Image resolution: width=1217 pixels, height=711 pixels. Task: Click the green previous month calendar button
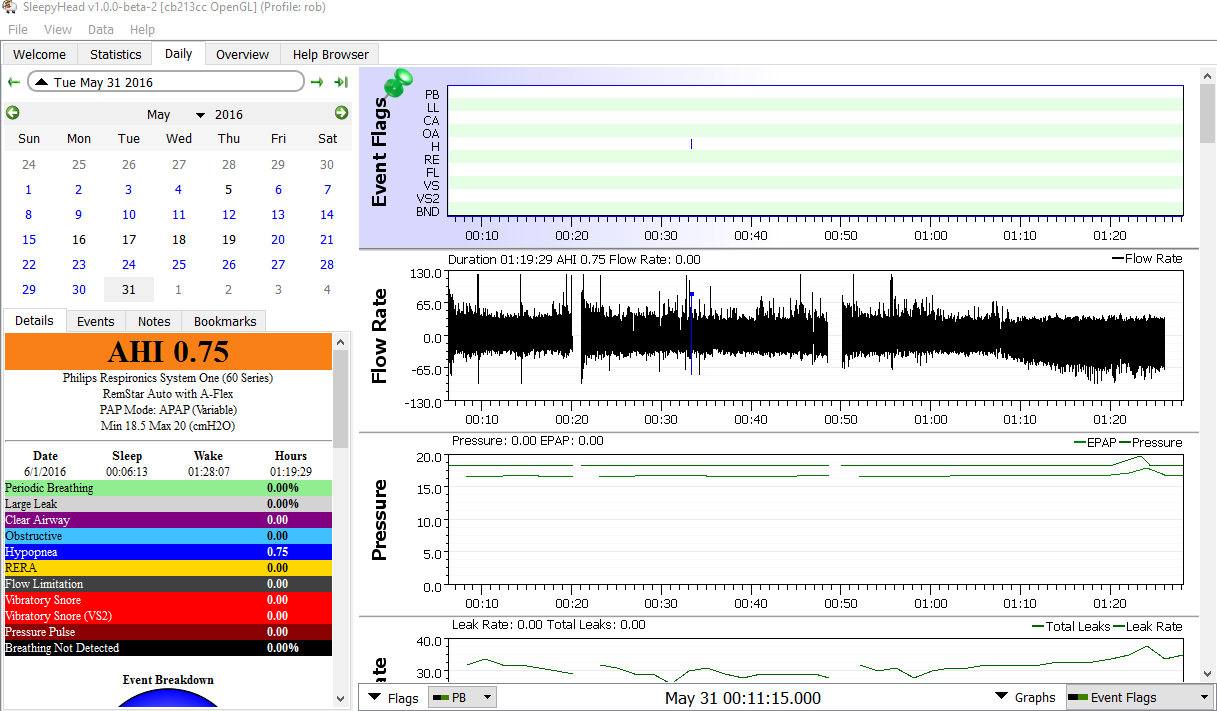[x=13, y=113]
